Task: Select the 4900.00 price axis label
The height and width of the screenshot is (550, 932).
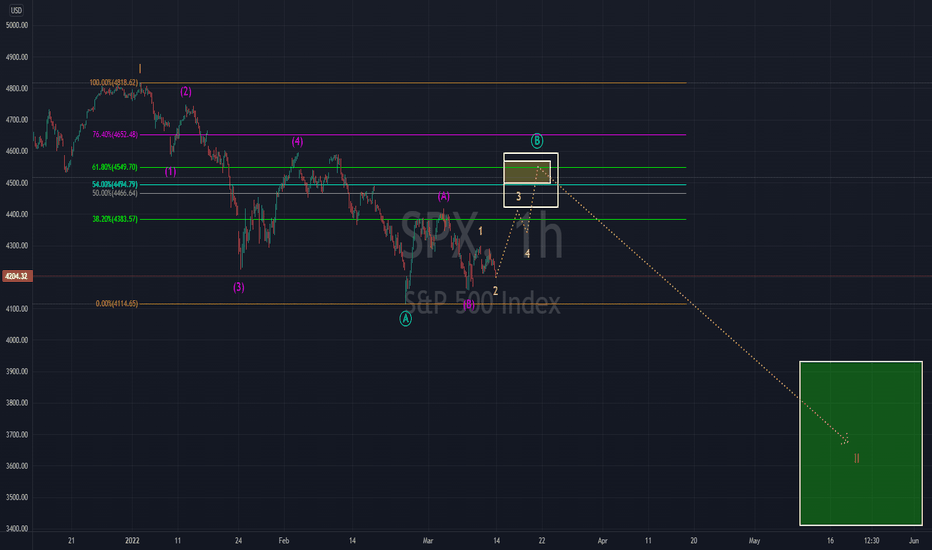Action: pos(17,57)
